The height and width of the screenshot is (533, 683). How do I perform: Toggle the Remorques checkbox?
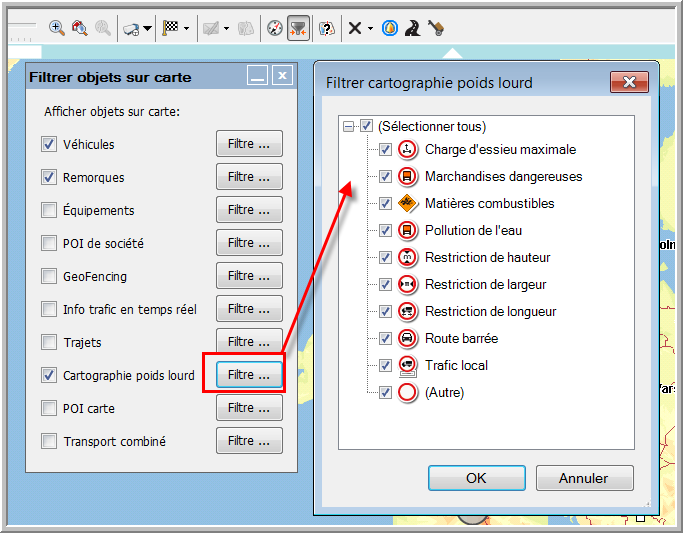point(49,177)
